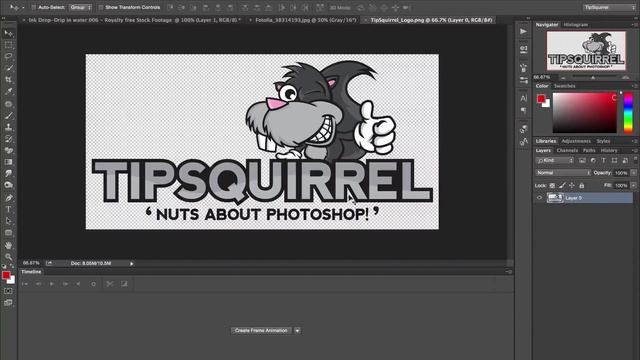Click the timeline scissors split icon
Screen dimensions: 640x360
(109, 284)
